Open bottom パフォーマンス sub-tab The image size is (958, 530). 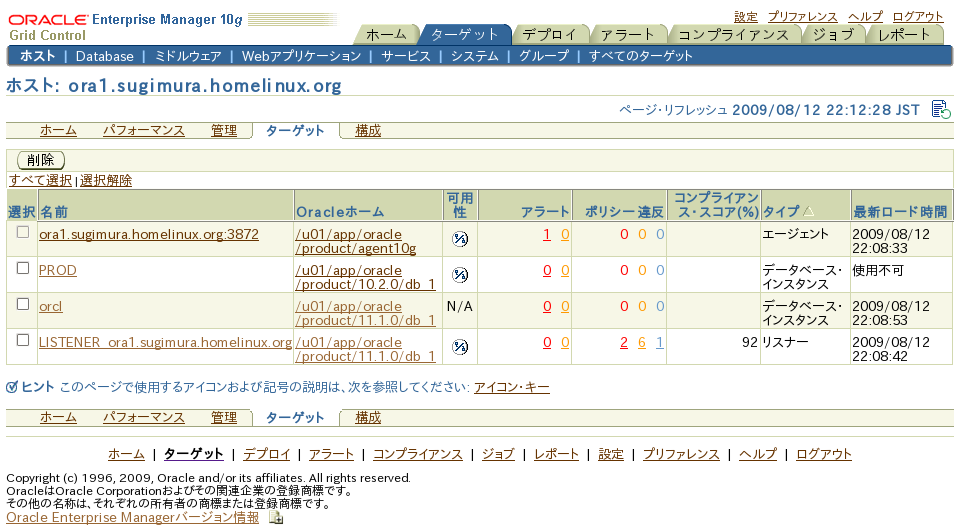pos(144,418)
